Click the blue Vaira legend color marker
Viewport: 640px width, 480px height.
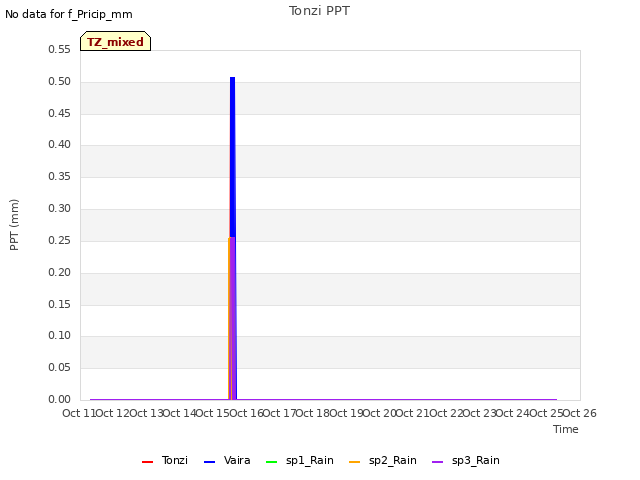209,462
